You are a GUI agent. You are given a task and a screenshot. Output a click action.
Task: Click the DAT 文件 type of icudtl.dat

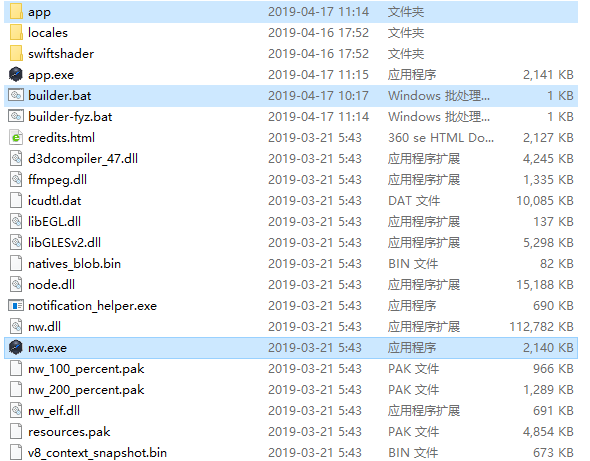(414, 201)
